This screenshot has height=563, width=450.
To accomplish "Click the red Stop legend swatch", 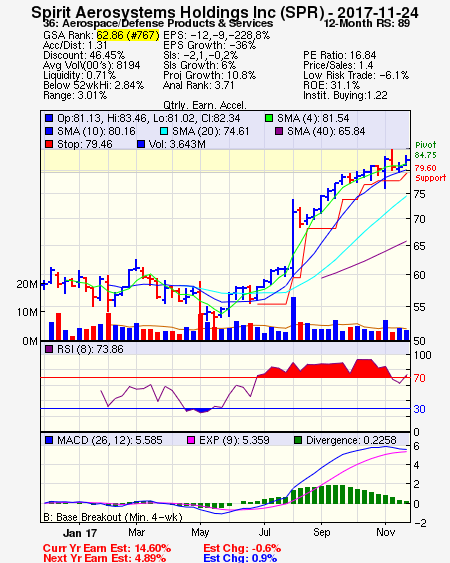I will click(49, 144).
